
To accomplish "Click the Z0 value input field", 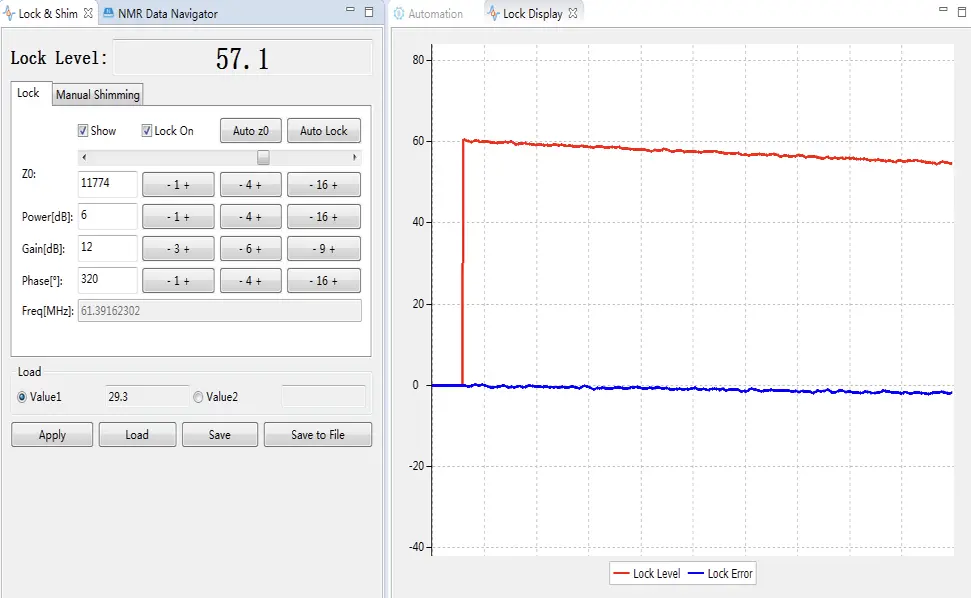I will pyautogui.click(x=107, y=184).
